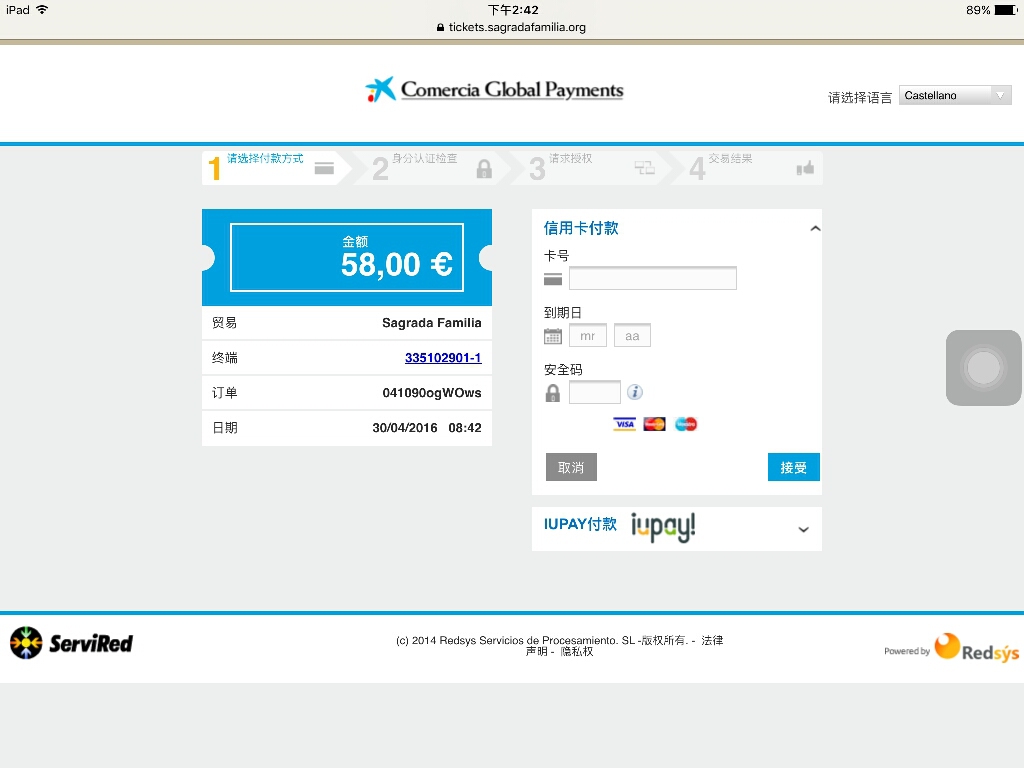Click into the 卡号 card number field
This screenshot has width=1024, height=768.
(652, 278)
